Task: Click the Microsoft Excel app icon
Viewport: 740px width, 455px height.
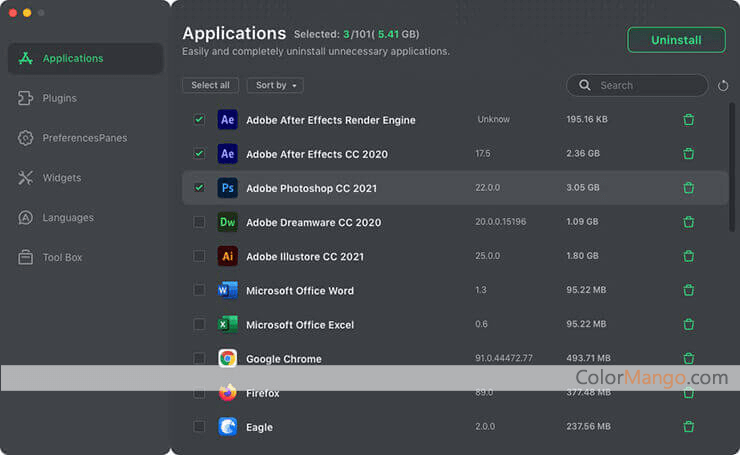Action: pos(228,324)
